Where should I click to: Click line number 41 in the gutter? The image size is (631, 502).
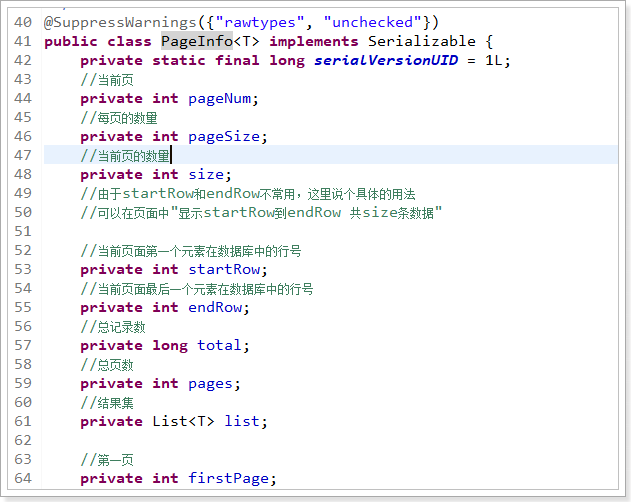23,41
